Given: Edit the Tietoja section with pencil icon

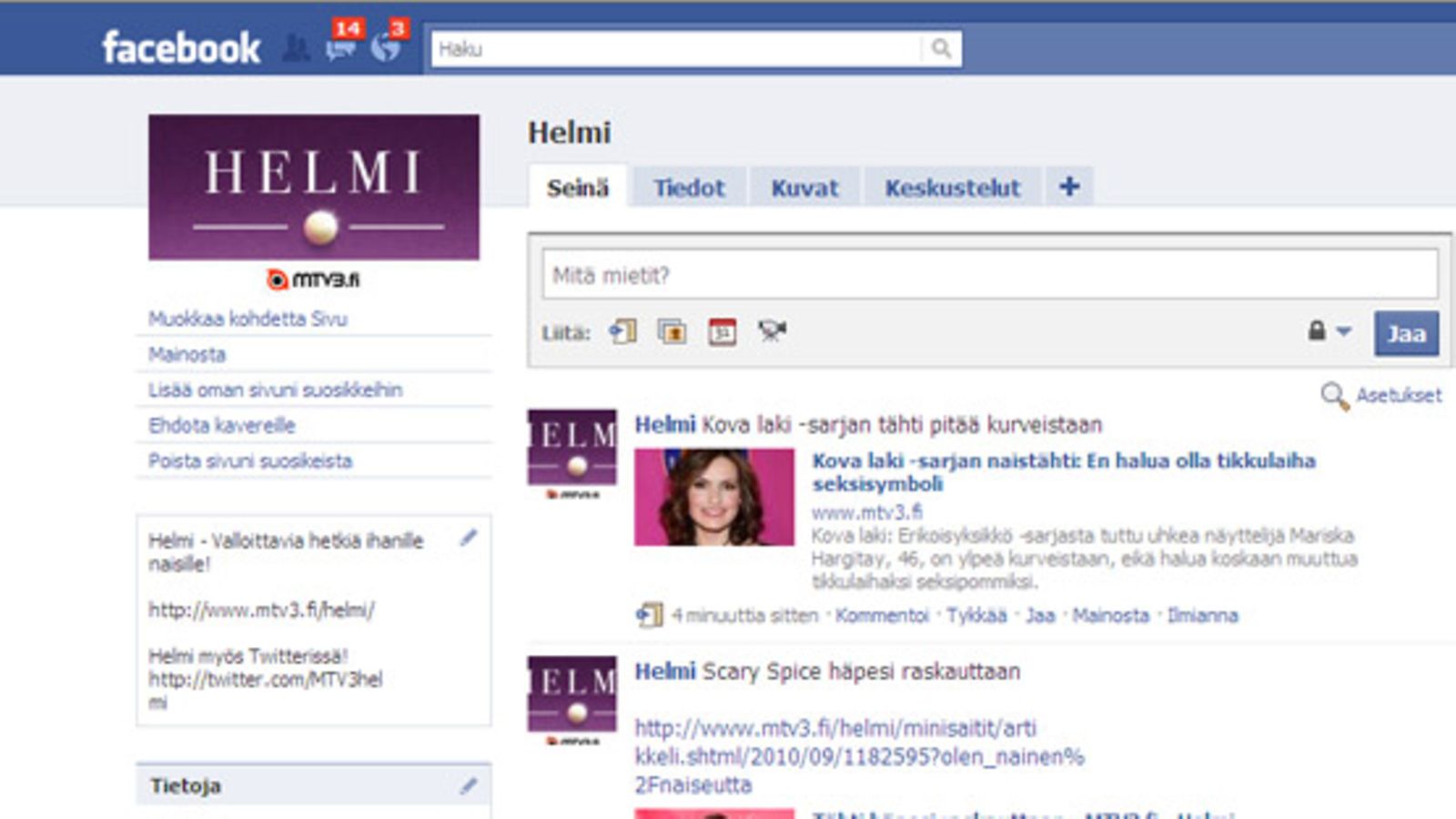Looking at the screenshot, I should [468, 785].
